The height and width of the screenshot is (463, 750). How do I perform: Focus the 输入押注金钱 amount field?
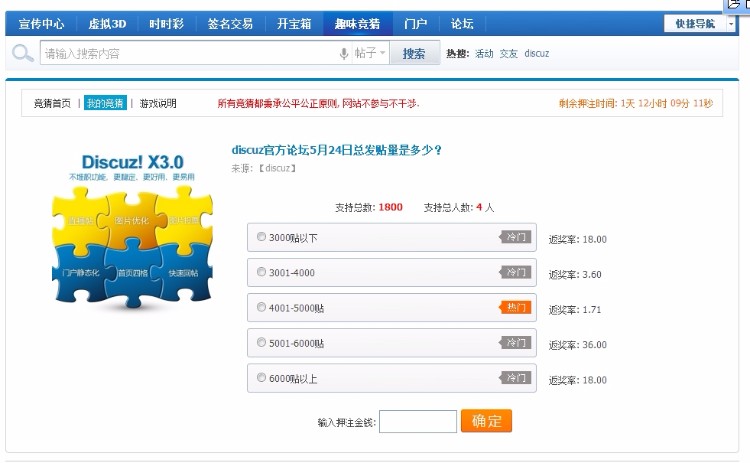click(x=418, y=421)
